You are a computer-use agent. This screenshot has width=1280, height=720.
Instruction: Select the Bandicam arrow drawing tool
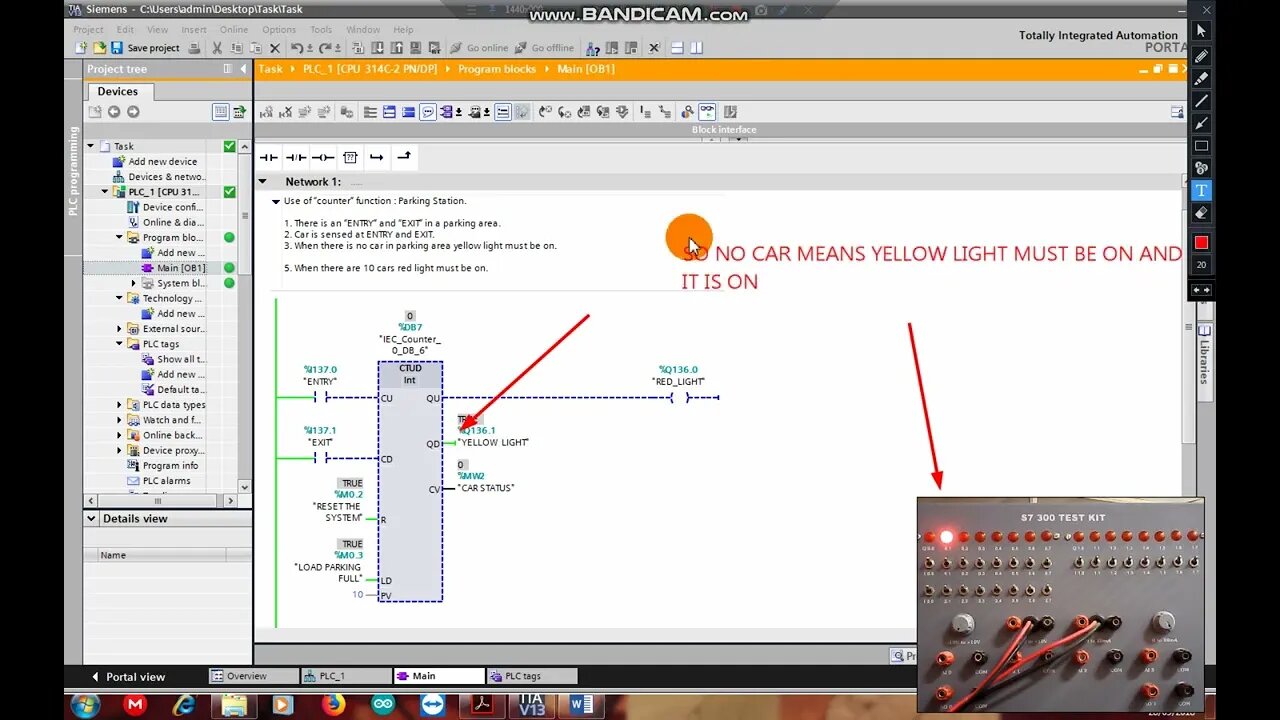(x=1201, y=123)
